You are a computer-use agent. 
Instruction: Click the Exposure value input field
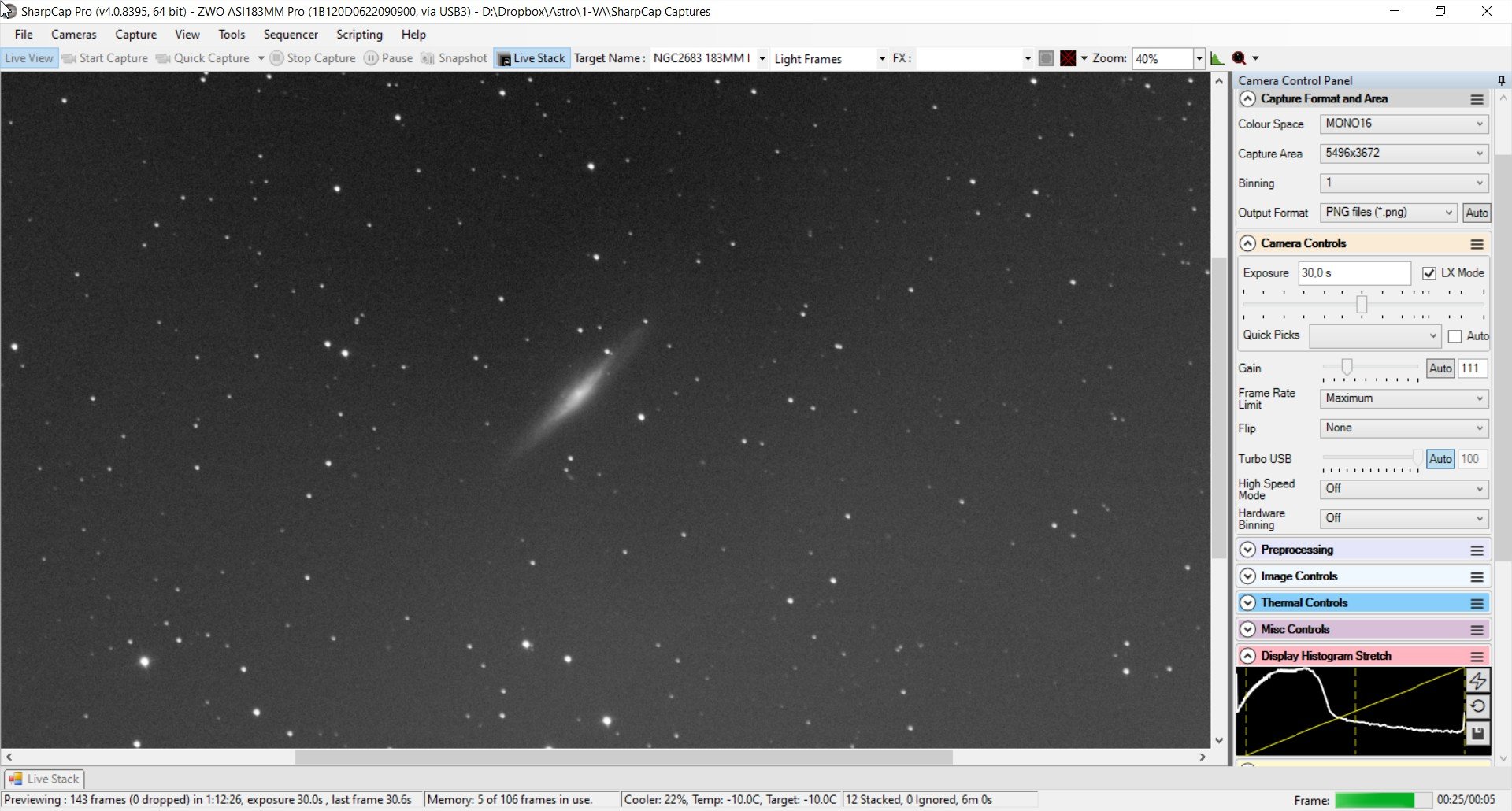point(1354,273)
